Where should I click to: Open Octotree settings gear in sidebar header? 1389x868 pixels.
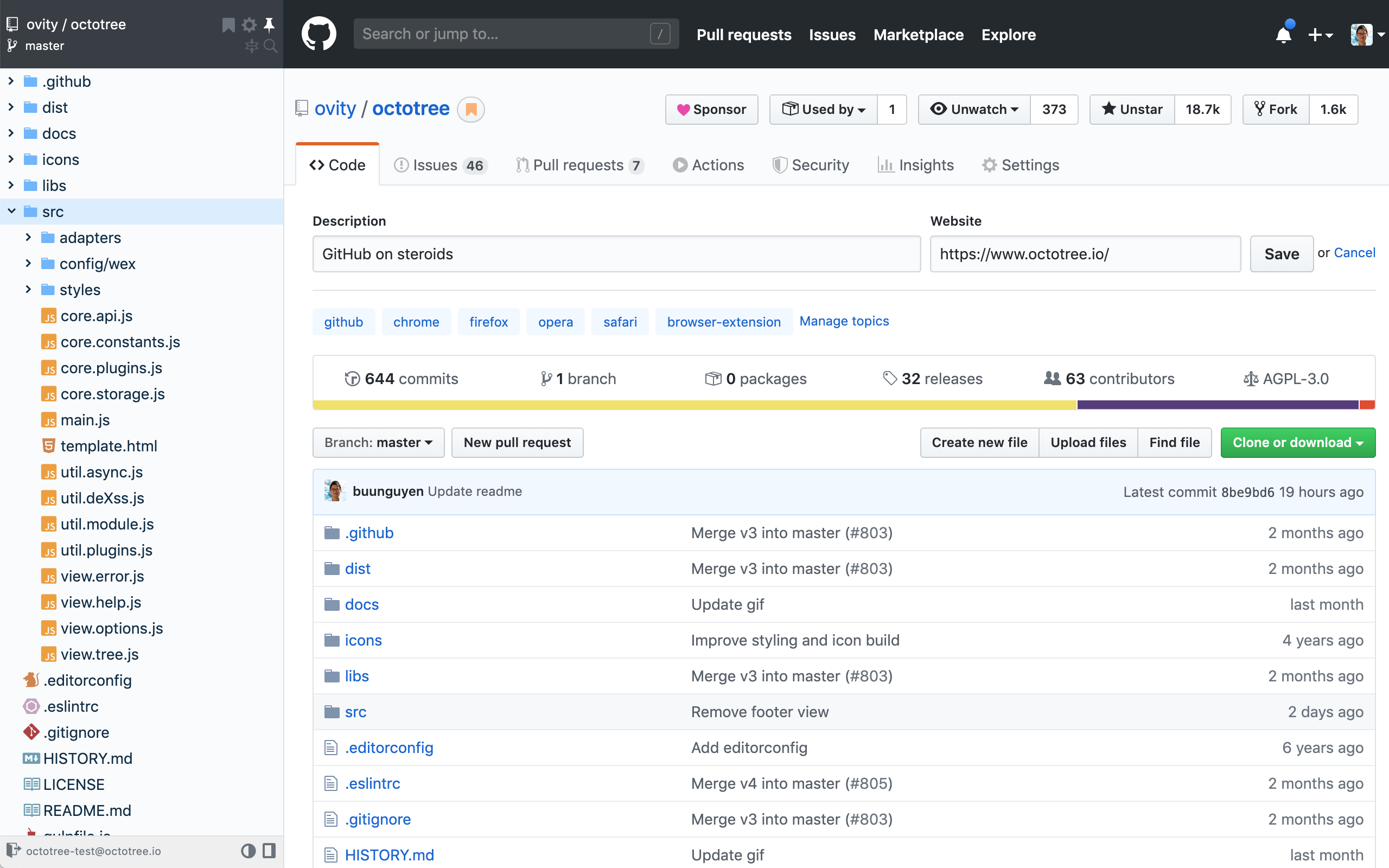click(249, 25)
